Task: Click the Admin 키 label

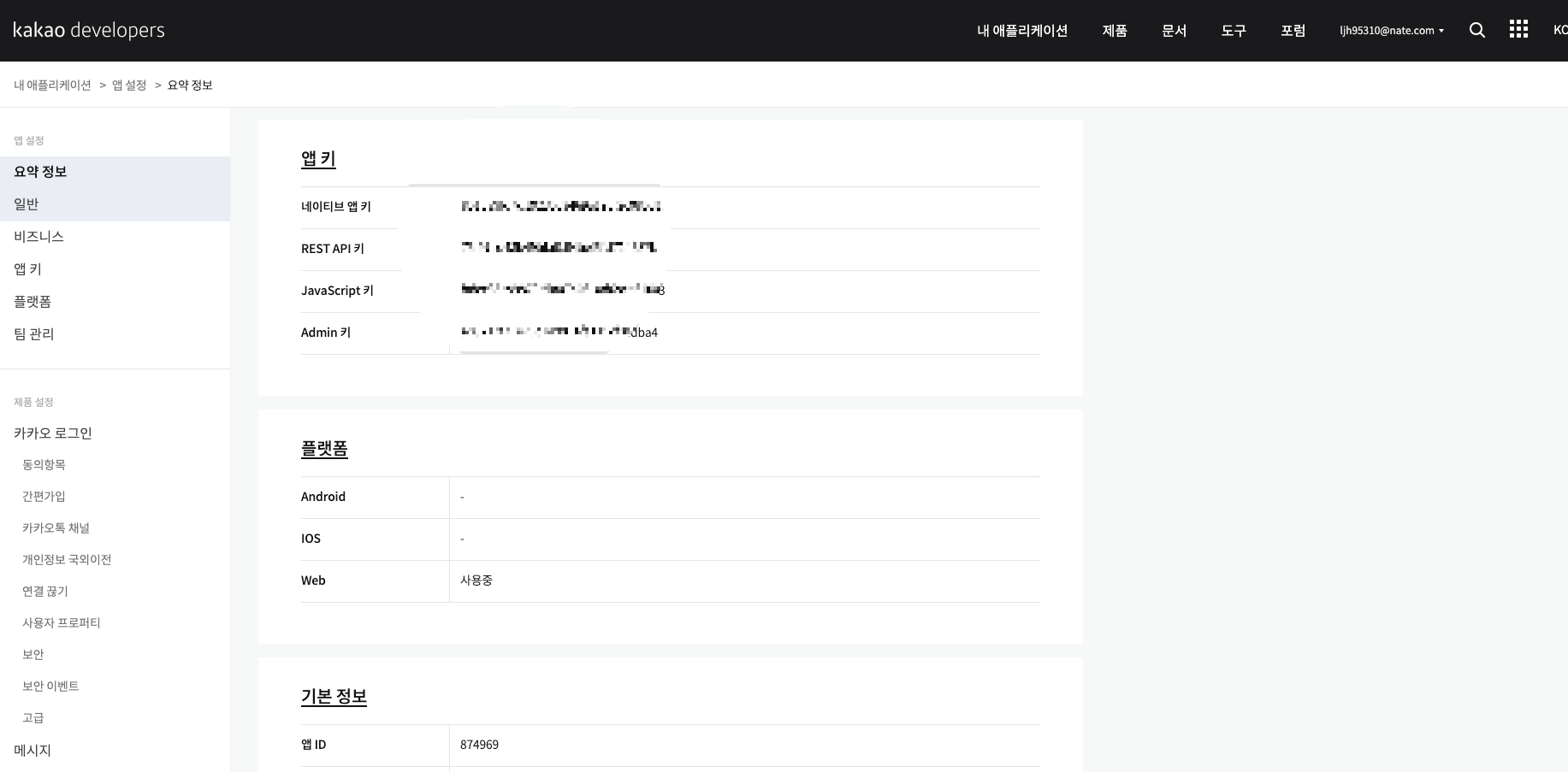Action: (x=326, y=333)
